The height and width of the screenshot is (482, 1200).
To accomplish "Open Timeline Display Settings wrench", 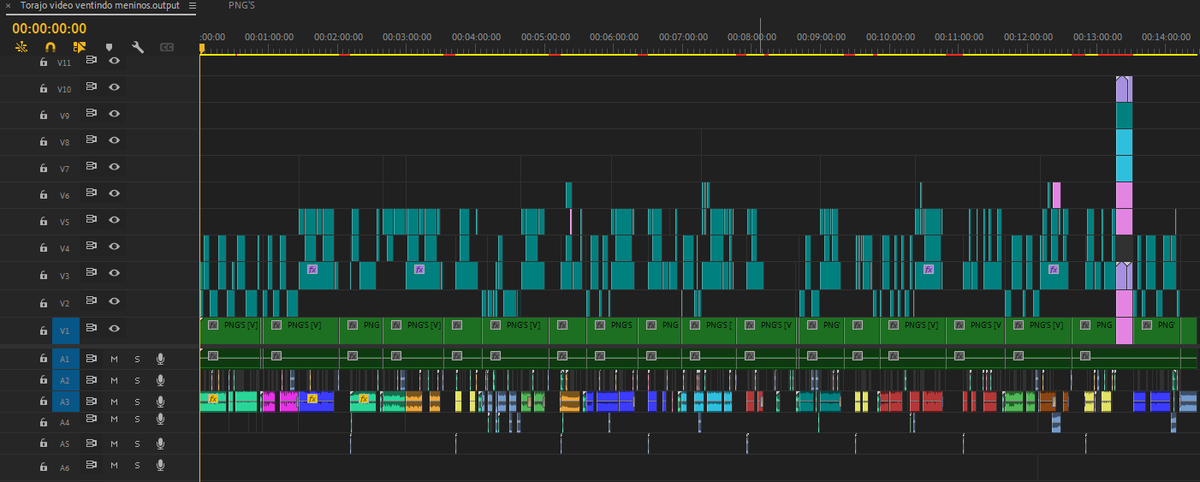I will (x=138, y=47).
